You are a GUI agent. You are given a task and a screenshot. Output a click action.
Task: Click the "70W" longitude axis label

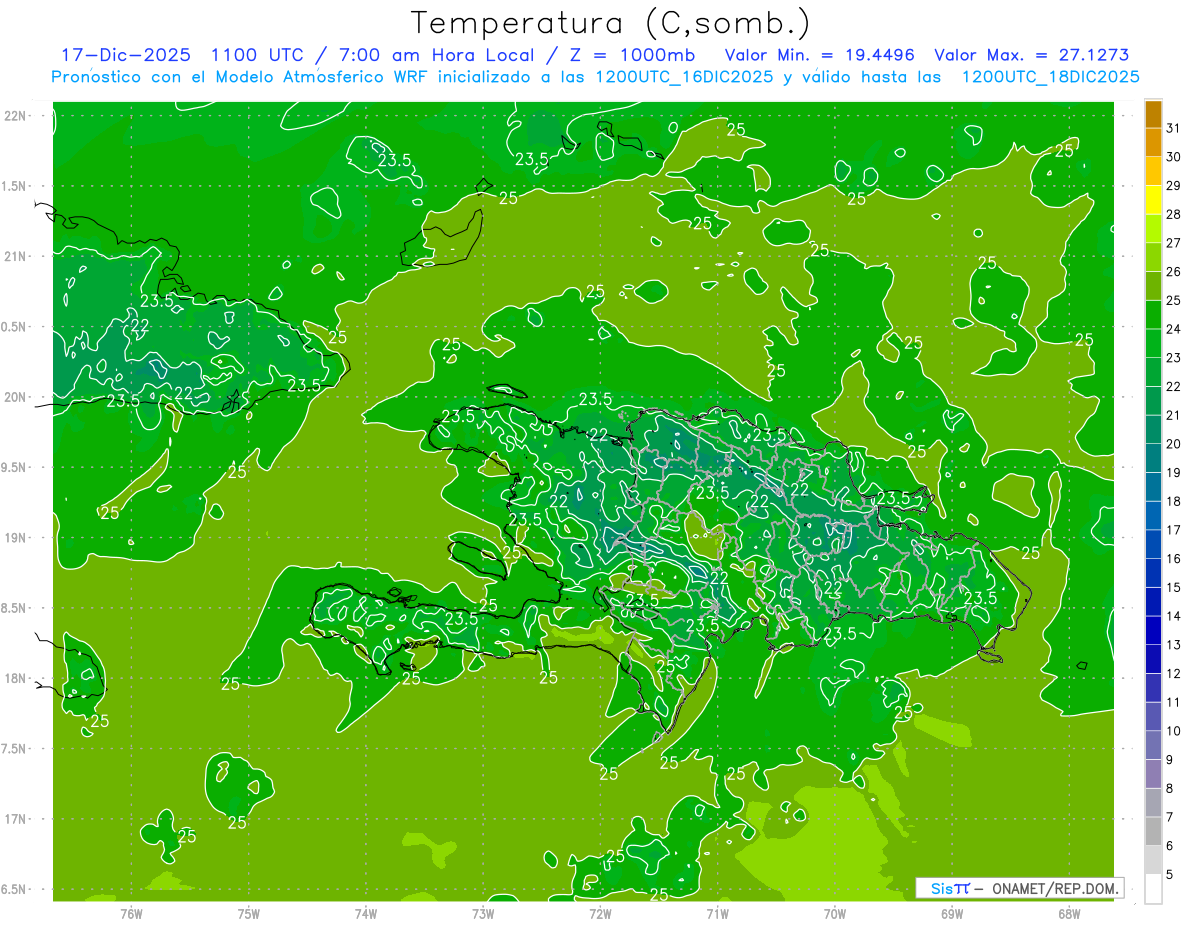[x=835, y=913]
